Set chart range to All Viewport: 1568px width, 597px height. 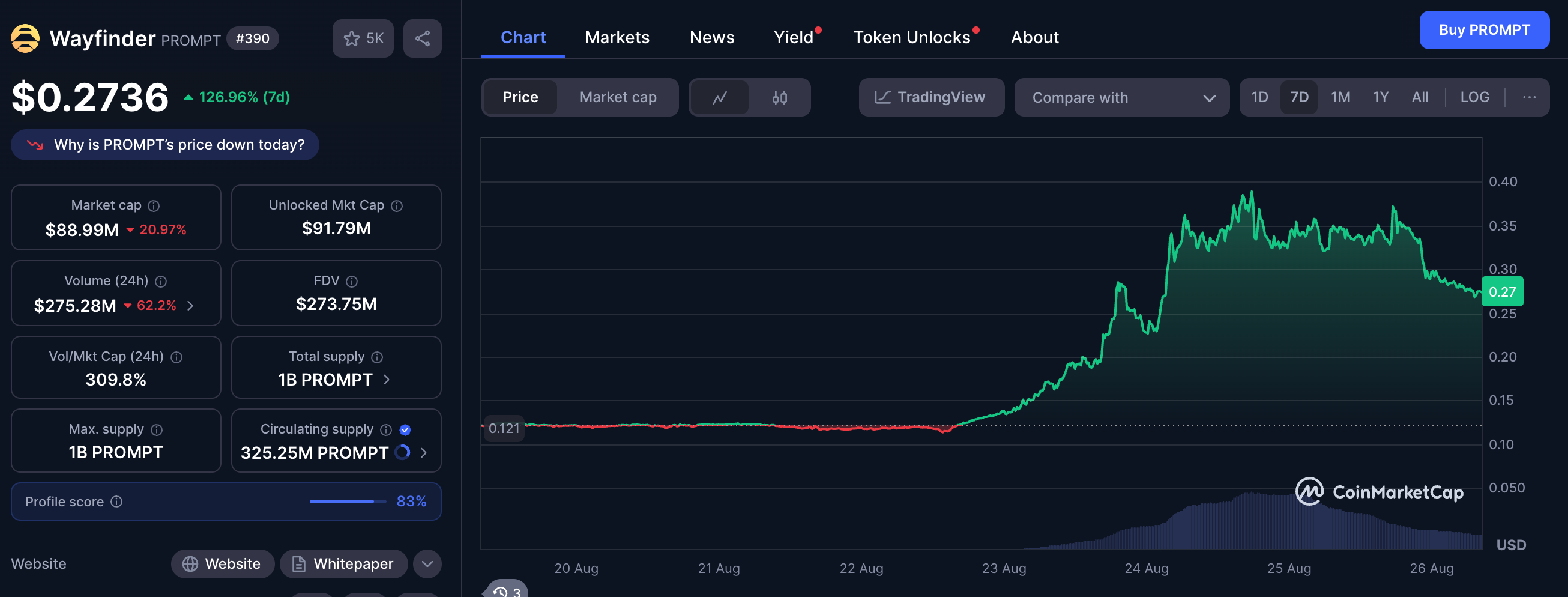pos(1420,97)
